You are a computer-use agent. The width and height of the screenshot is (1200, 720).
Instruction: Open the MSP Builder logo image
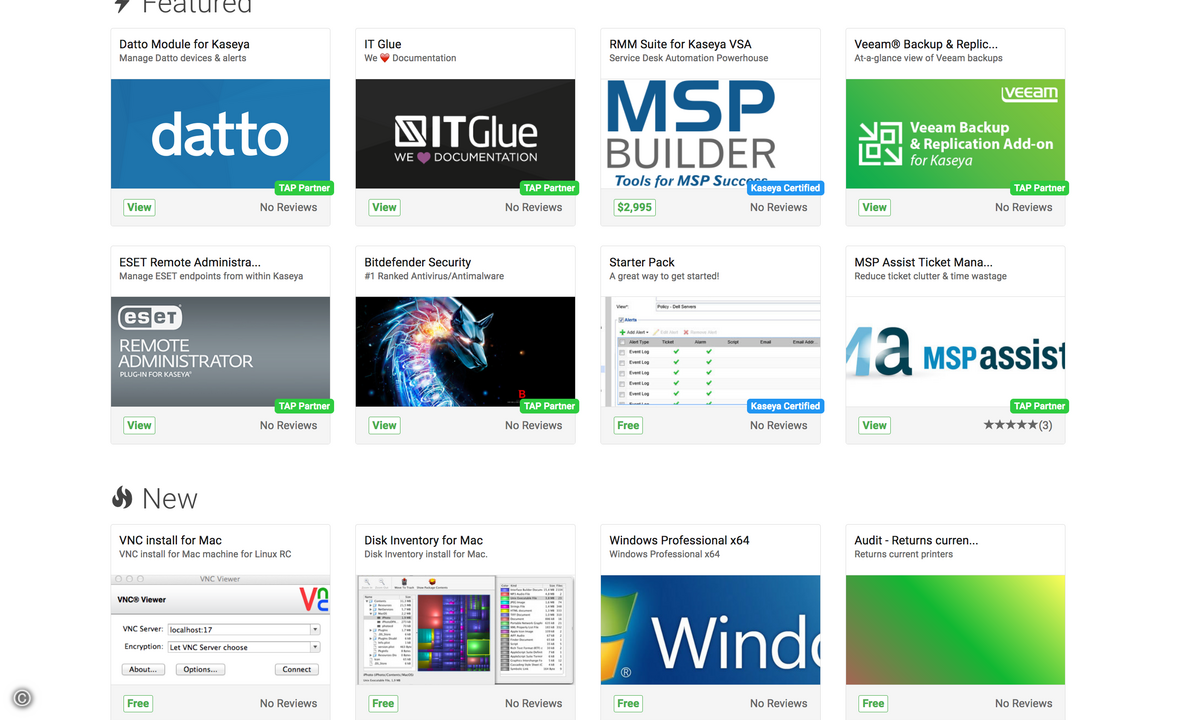[x=710, y=134]
